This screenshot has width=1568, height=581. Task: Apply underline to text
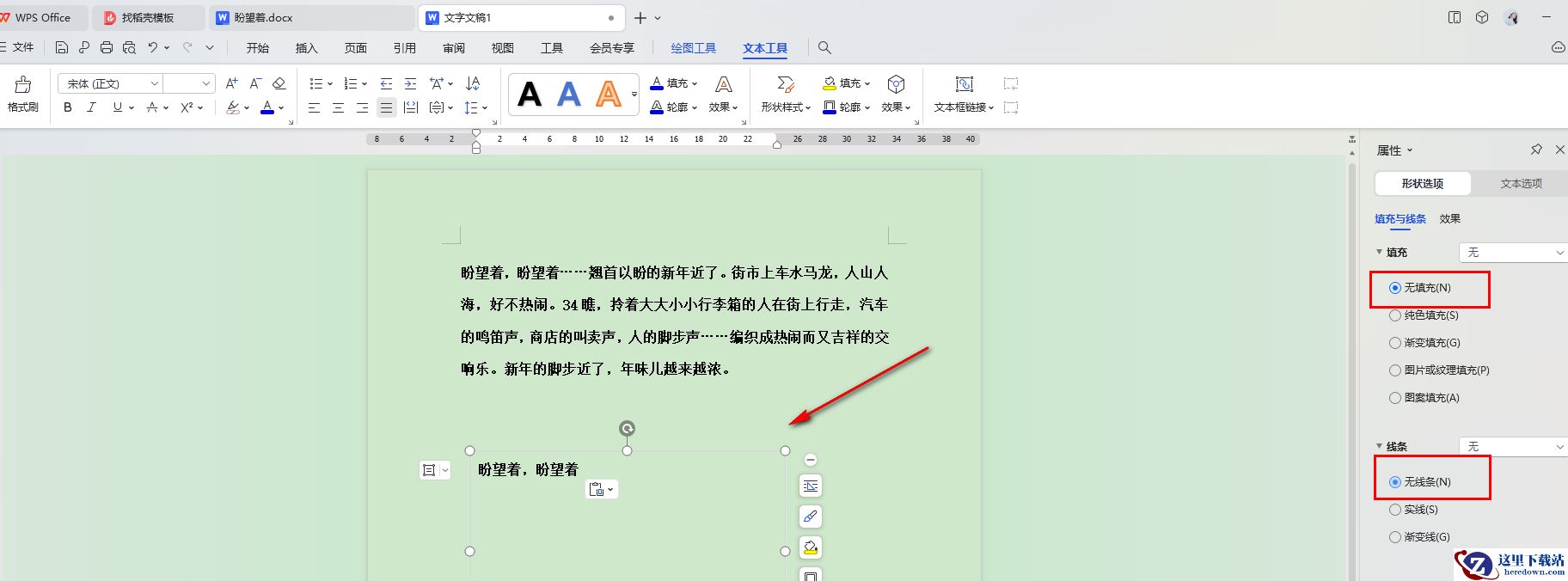tap(118, 107)
